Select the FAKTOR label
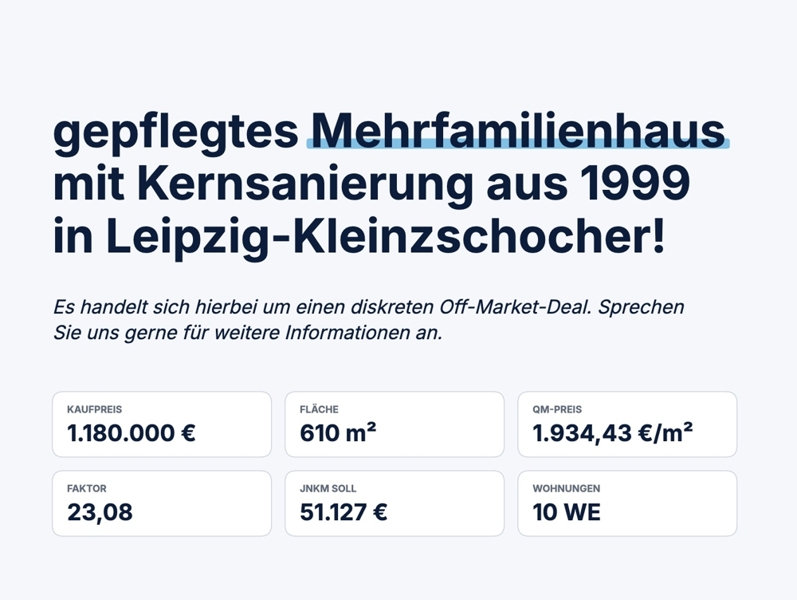 click(87, 489)
